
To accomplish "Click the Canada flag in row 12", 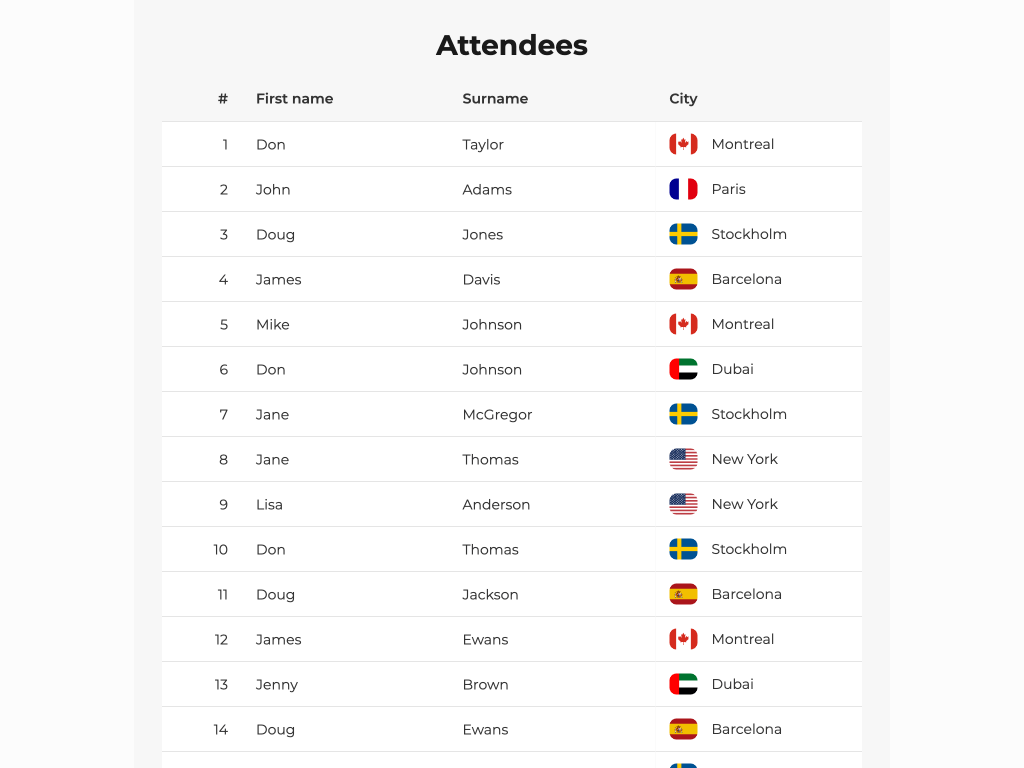I will coord(683,639).
